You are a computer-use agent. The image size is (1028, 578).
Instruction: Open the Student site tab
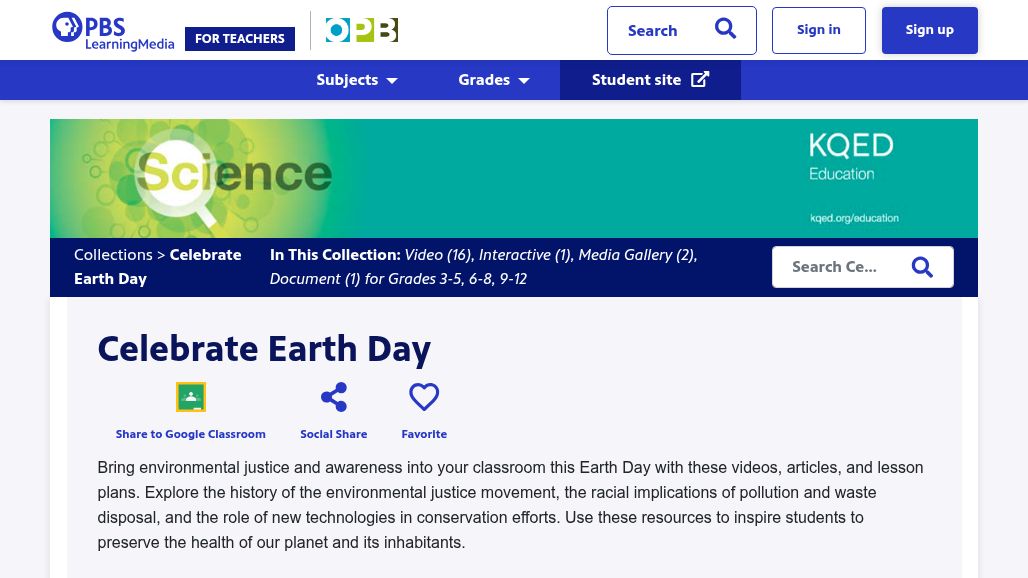click(636, 80)
